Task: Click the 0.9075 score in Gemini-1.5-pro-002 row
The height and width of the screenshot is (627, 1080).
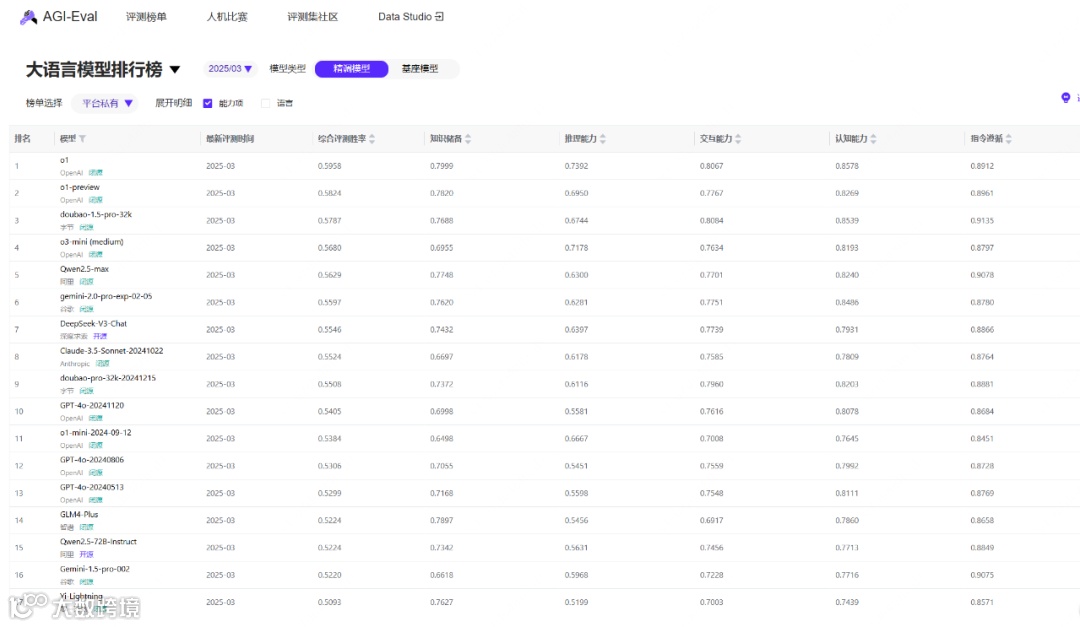Action: (982, 575)
